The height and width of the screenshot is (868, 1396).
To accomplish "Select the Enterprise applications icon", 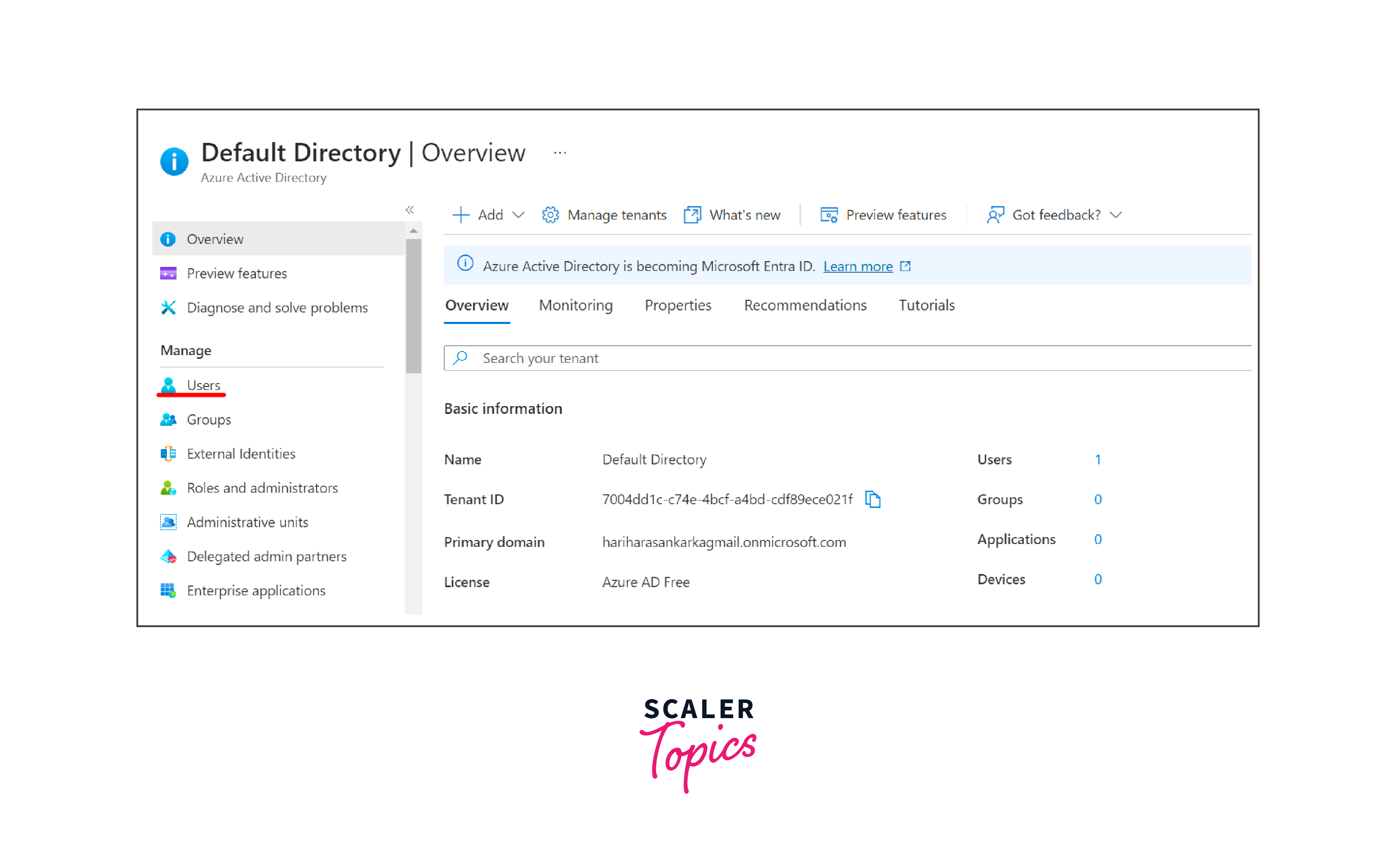I will click(168, 590).
